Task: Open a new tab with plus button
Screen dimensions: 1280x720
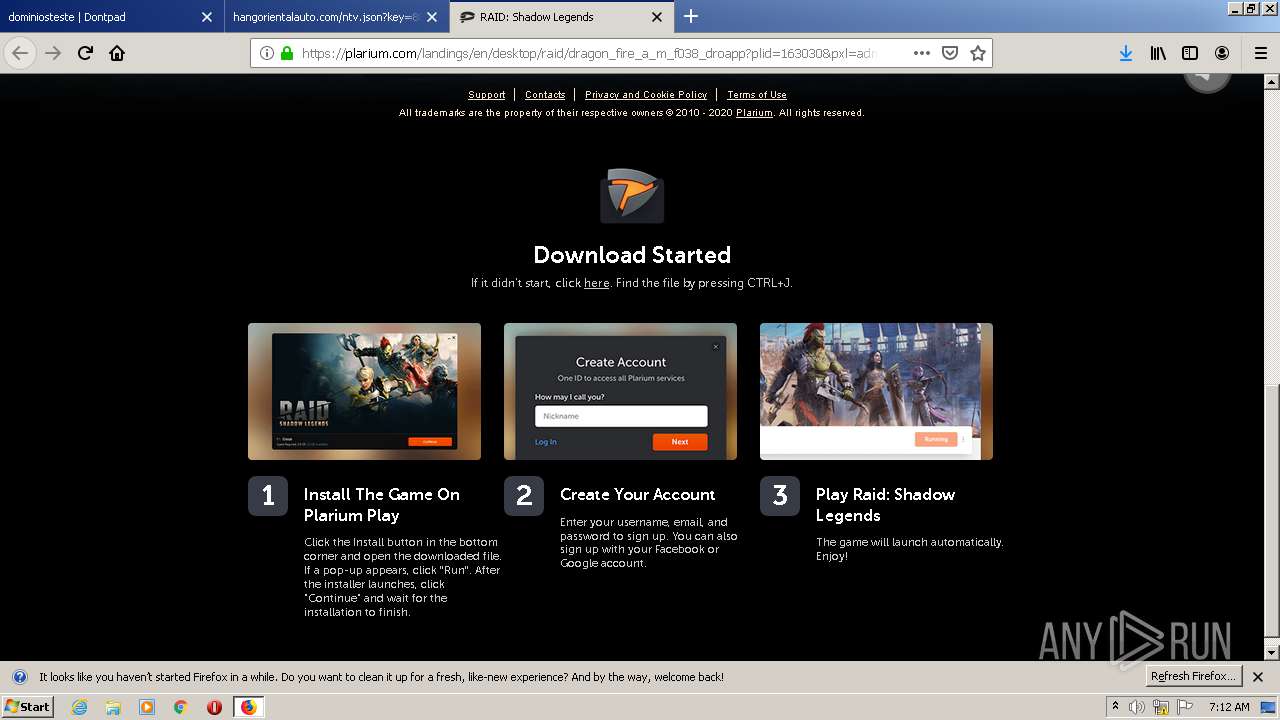Action: coord(691,16)
